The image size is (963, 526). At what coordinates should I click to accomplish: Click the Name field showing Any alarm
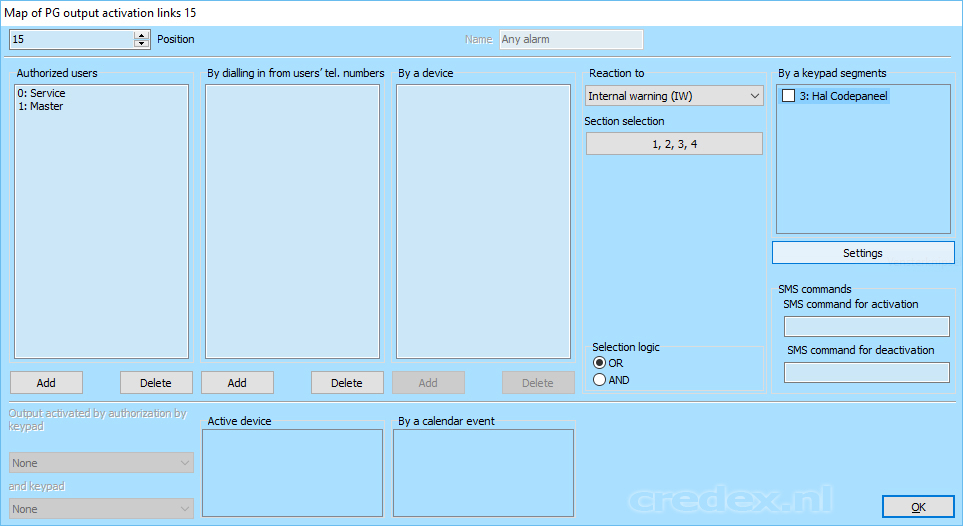571,39
